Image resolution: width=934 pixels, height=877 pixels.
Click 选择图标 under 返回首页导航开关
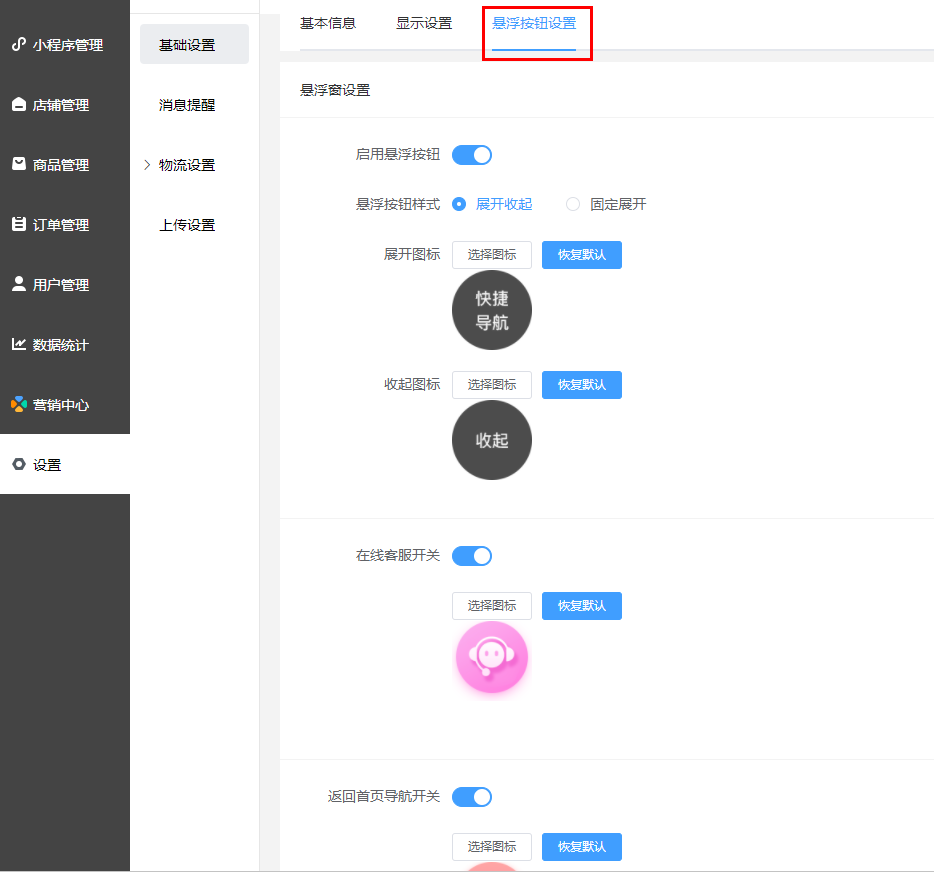click(492, 847)
